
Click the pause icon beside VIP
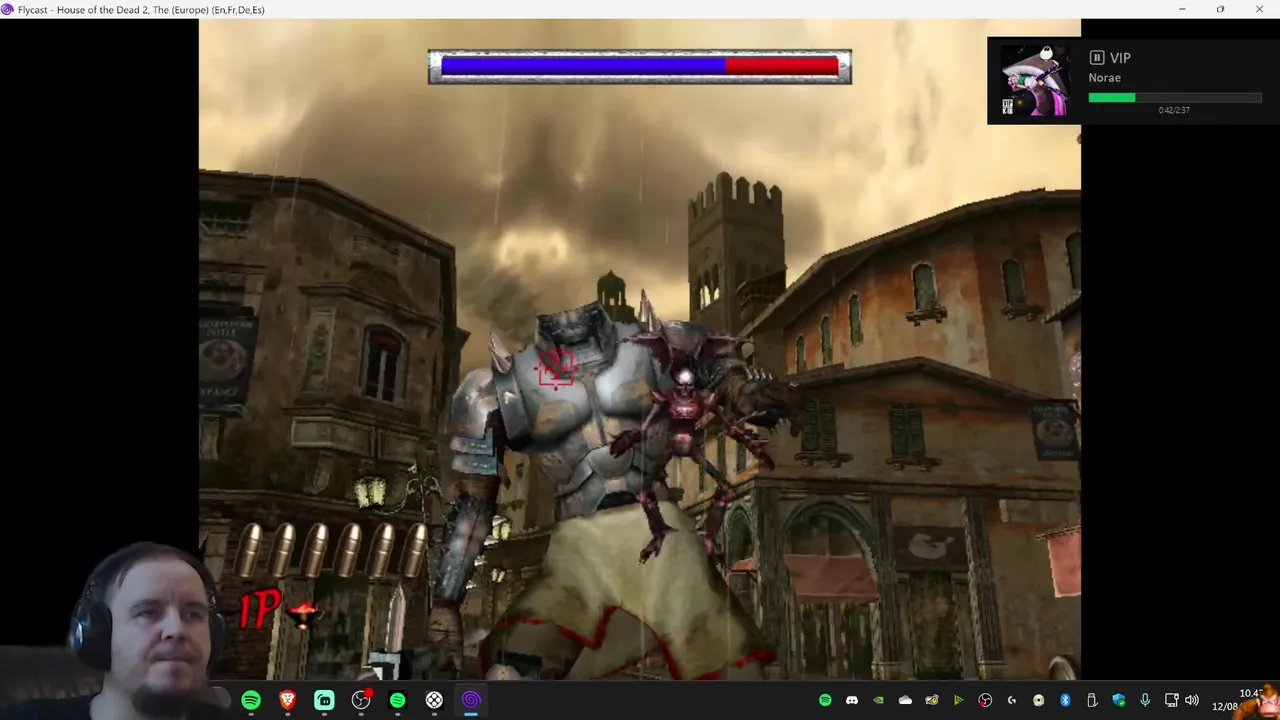pyautogui.click(x=1097, y=58)
